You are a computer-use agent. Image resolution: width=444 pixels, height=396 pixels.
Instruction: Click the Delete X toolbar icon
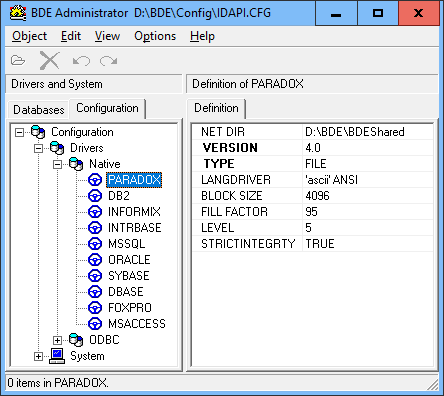49,61
